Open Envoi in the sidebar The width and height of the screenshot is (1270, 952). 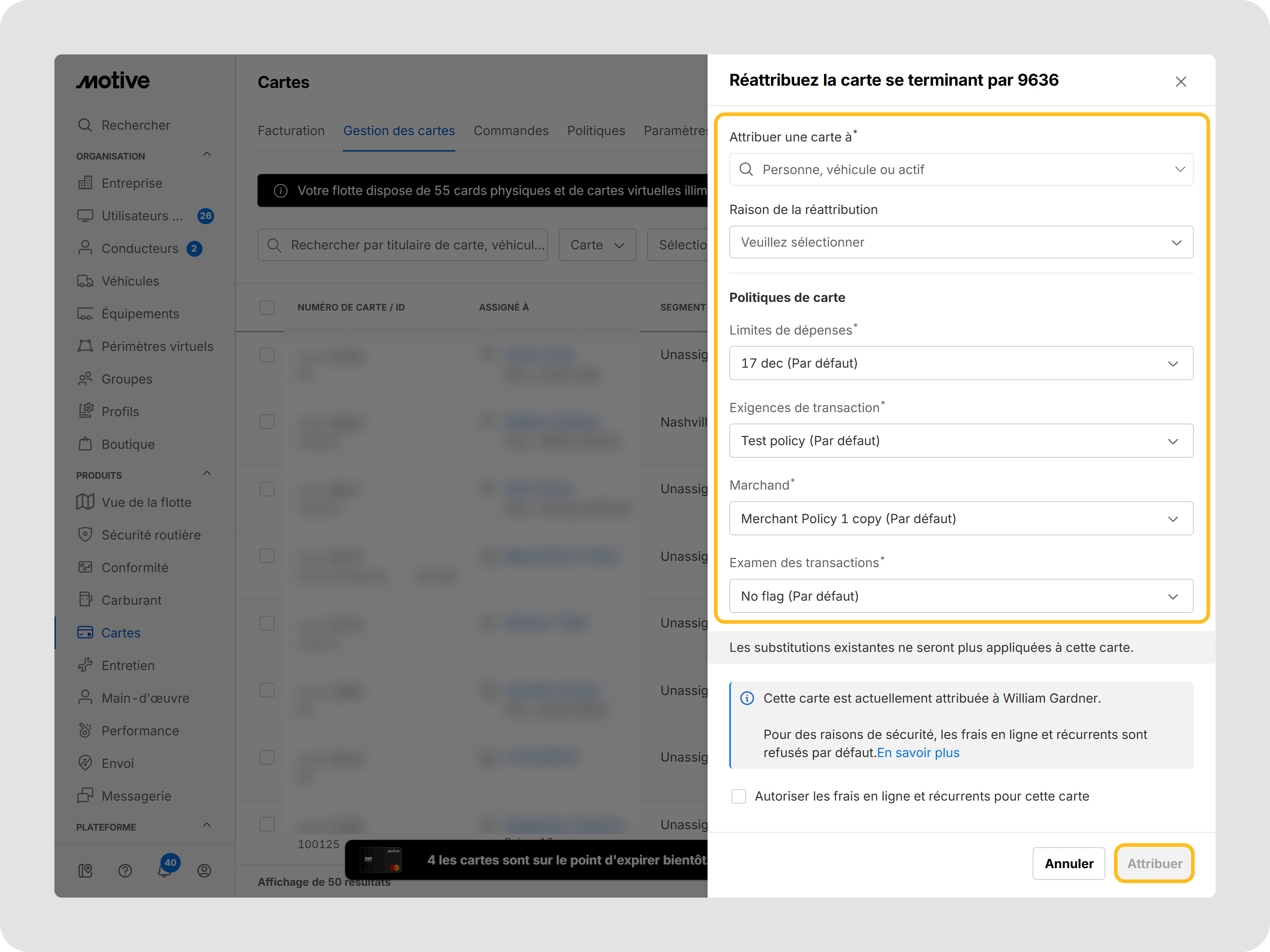[106, 763]
